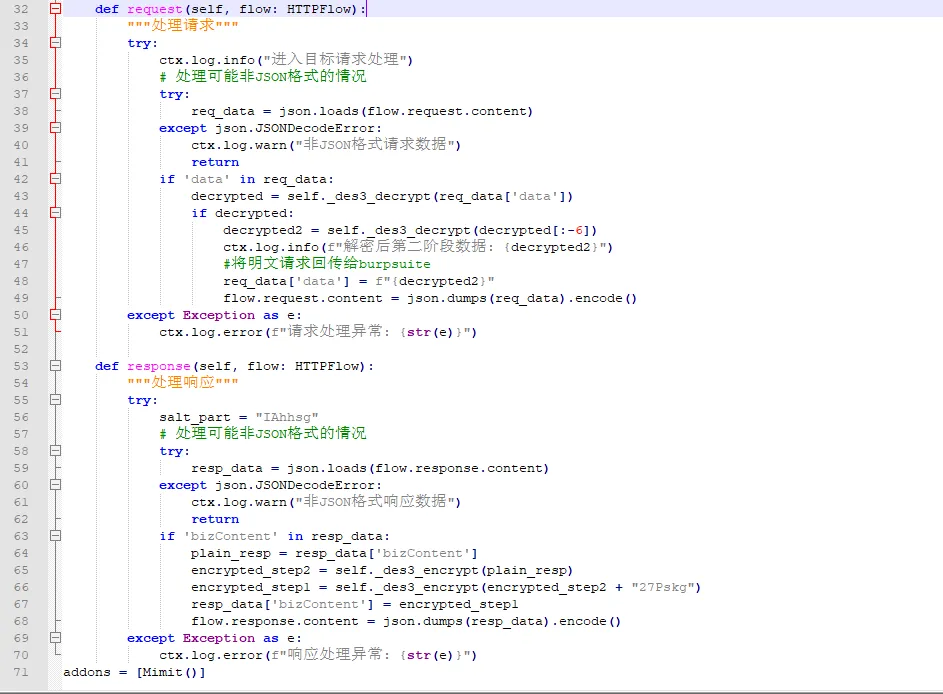Click the "27Pskg" string on line 66

tap(662, 587)
